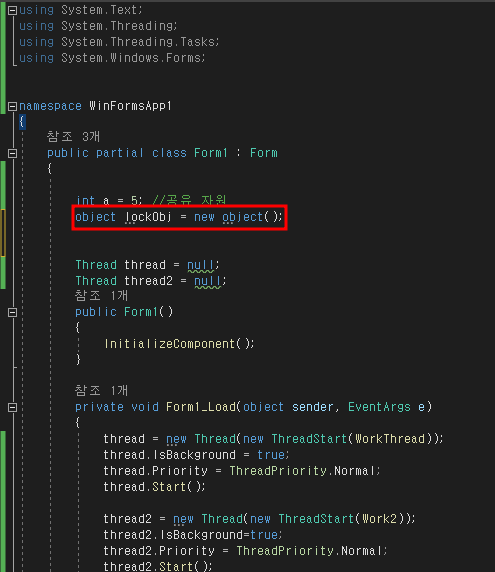
Task: Click the 'EventArgs' type name
Action: (x=379, y=407)
